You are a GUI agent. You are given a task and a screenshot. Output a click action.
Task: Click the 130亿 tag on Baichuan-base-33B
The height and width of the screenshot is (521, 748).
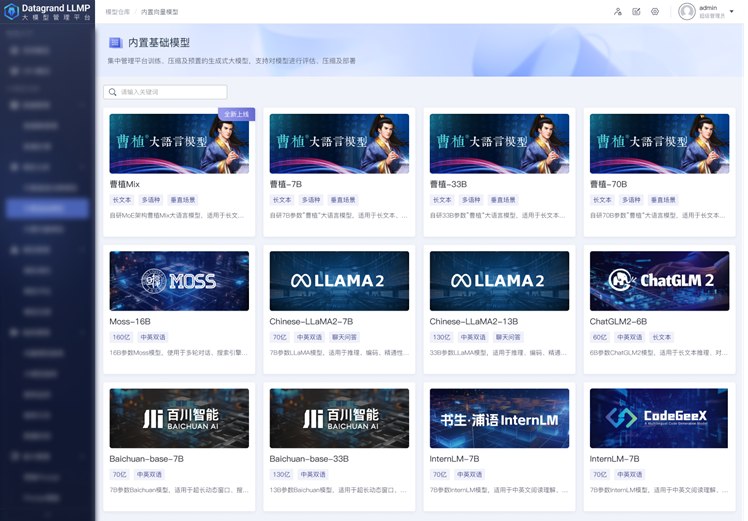tap(280, 475)
